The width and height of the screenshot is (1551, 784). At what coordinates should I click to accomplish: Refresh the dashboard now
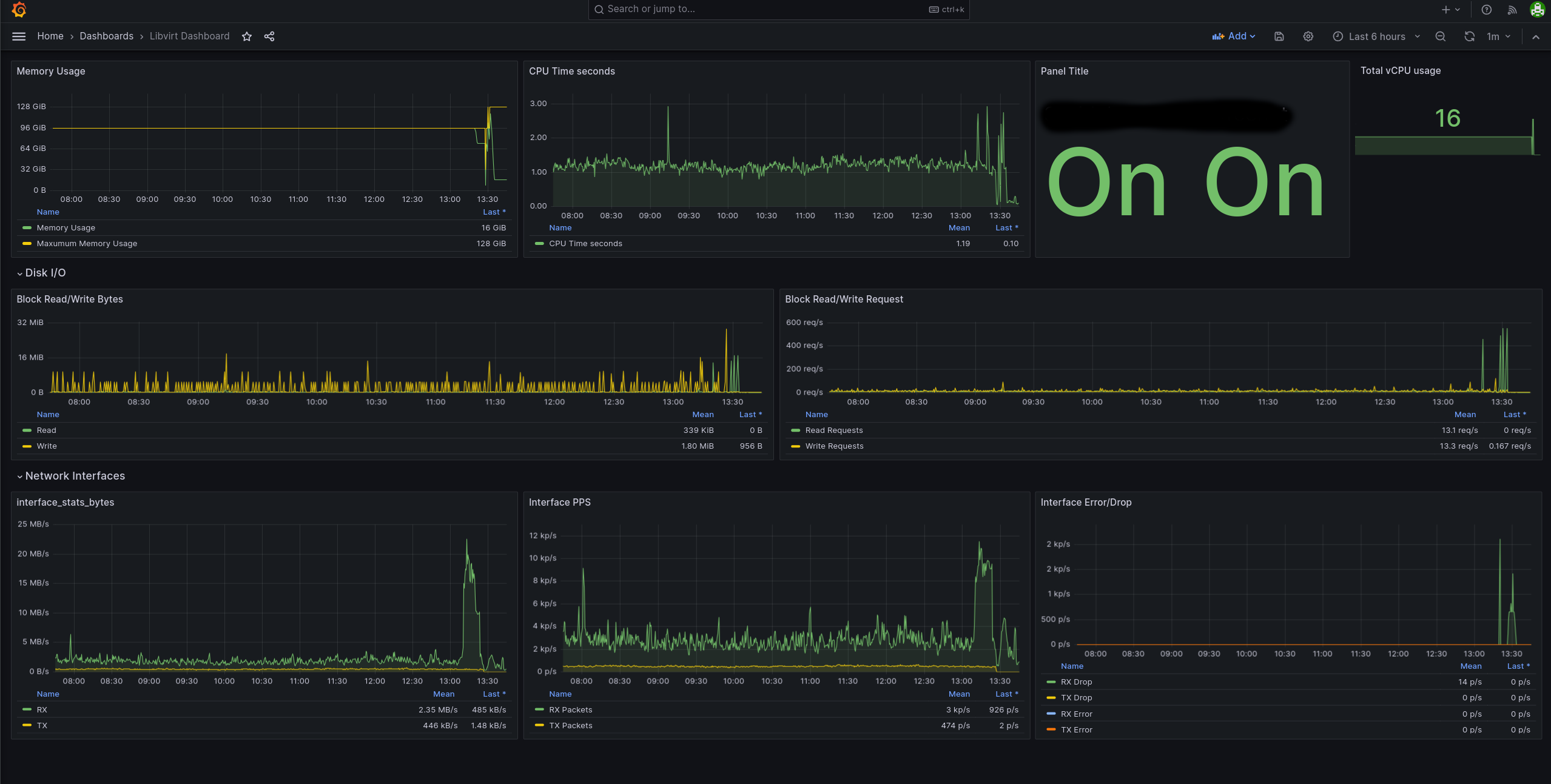[1469, 36]
